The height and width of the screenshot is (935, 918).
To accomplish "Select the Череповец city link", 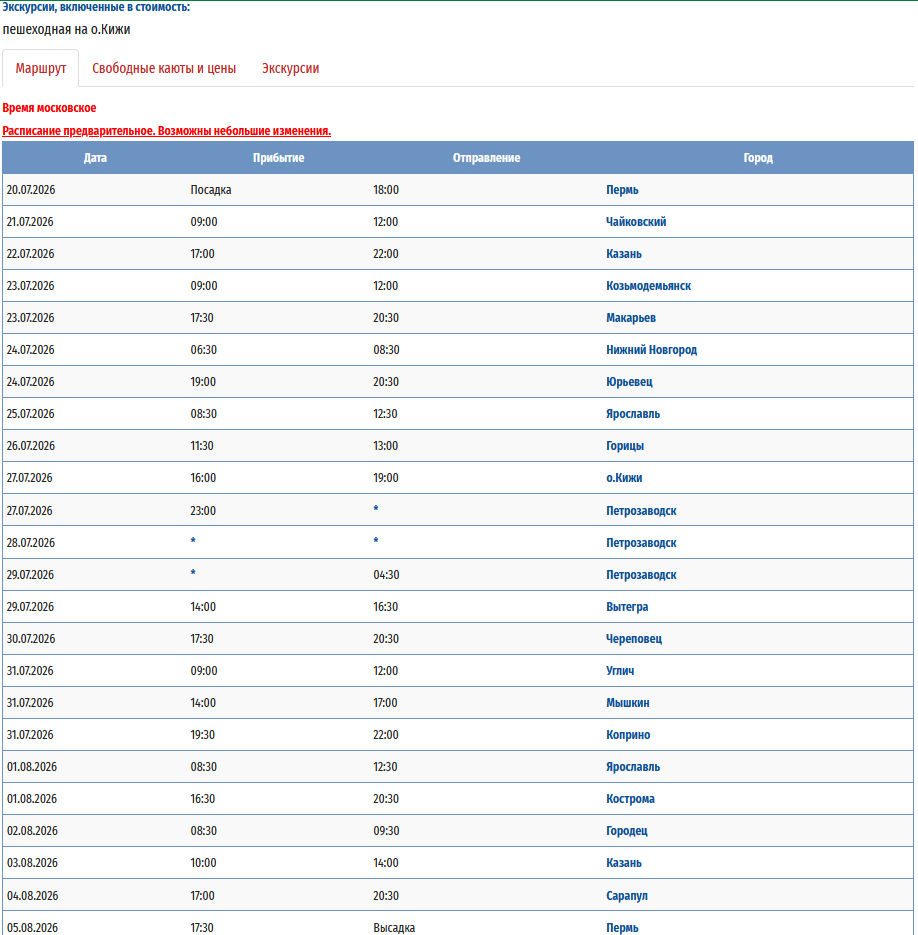I will pos(634,639).
